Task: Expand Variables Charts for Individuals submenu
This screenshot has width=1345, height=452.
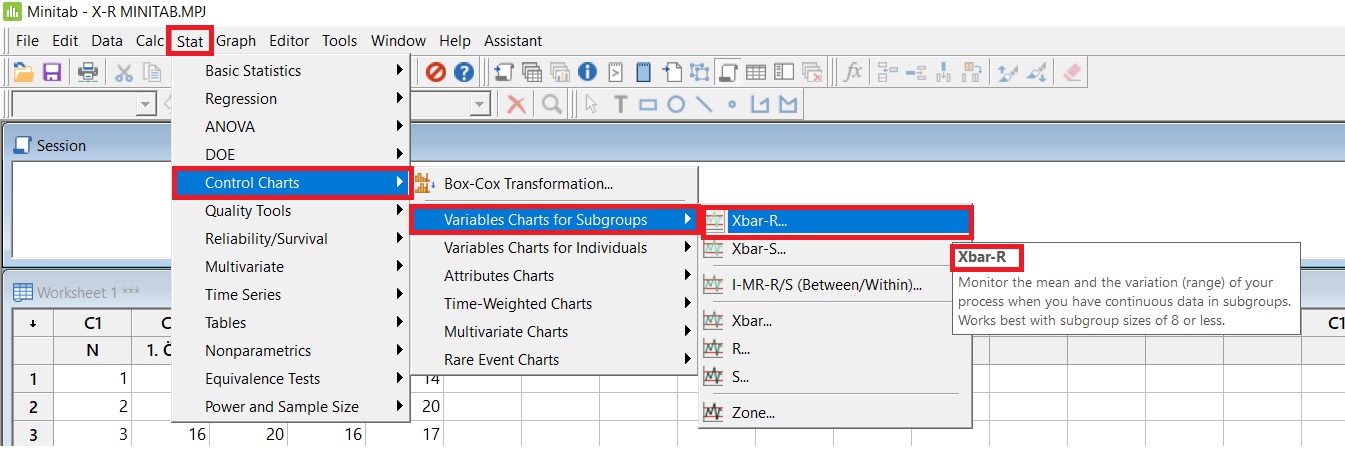Action: [x=554, y=247]
